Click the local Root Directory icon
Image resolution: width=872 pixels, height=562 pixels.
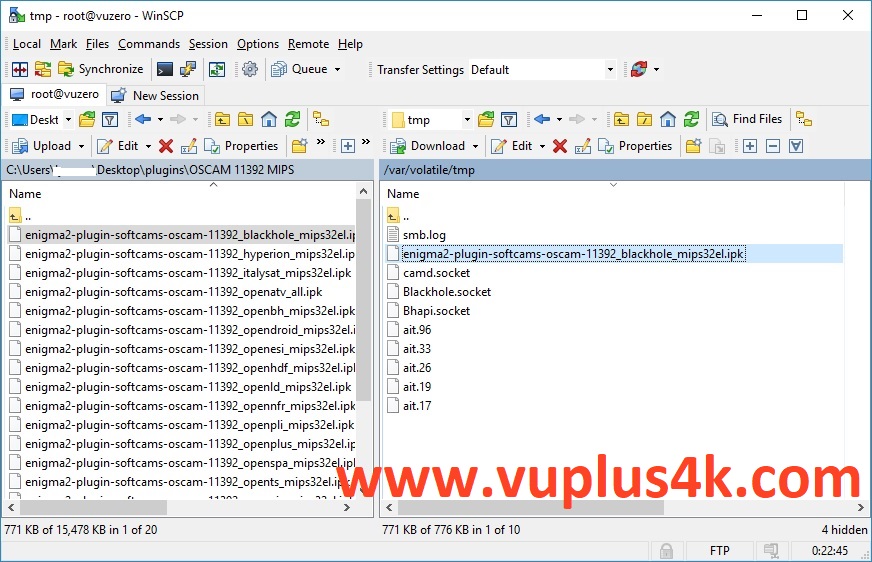click(x=245, y=119)
